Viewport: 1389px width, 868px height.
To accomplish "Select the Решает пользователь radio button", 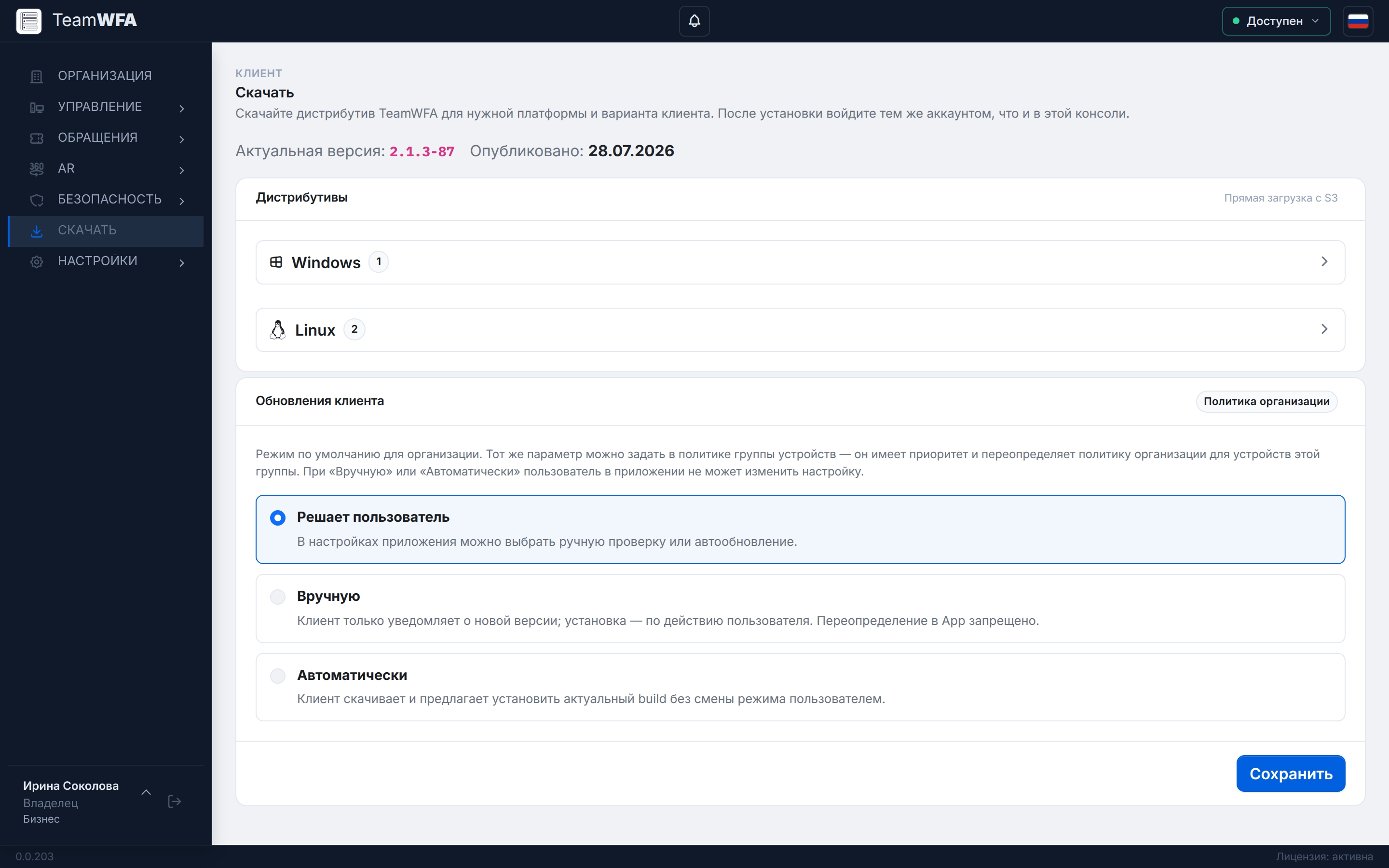I will coord(278,518).
